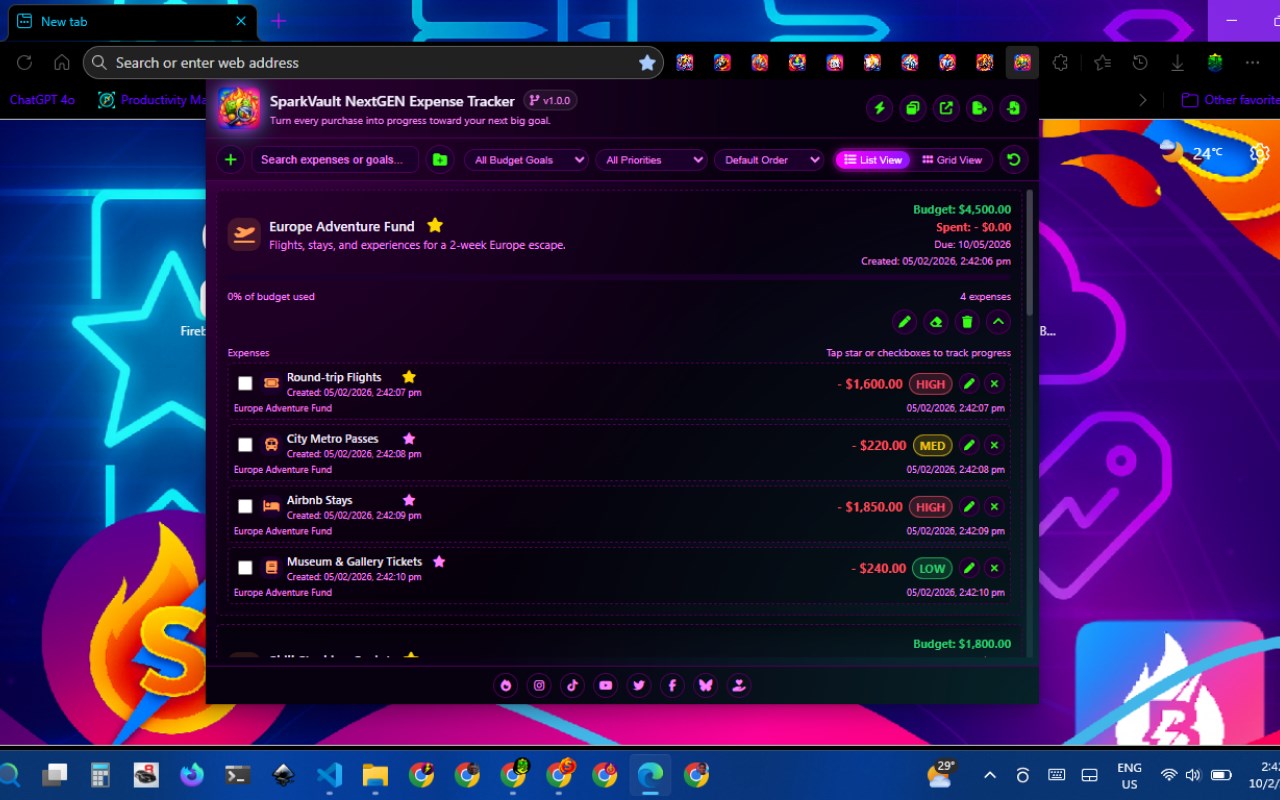Image resolution: width=1280 pixels, height=800 pixels.
Task: Open the YouTube link in footer
Action: (605, 685)
